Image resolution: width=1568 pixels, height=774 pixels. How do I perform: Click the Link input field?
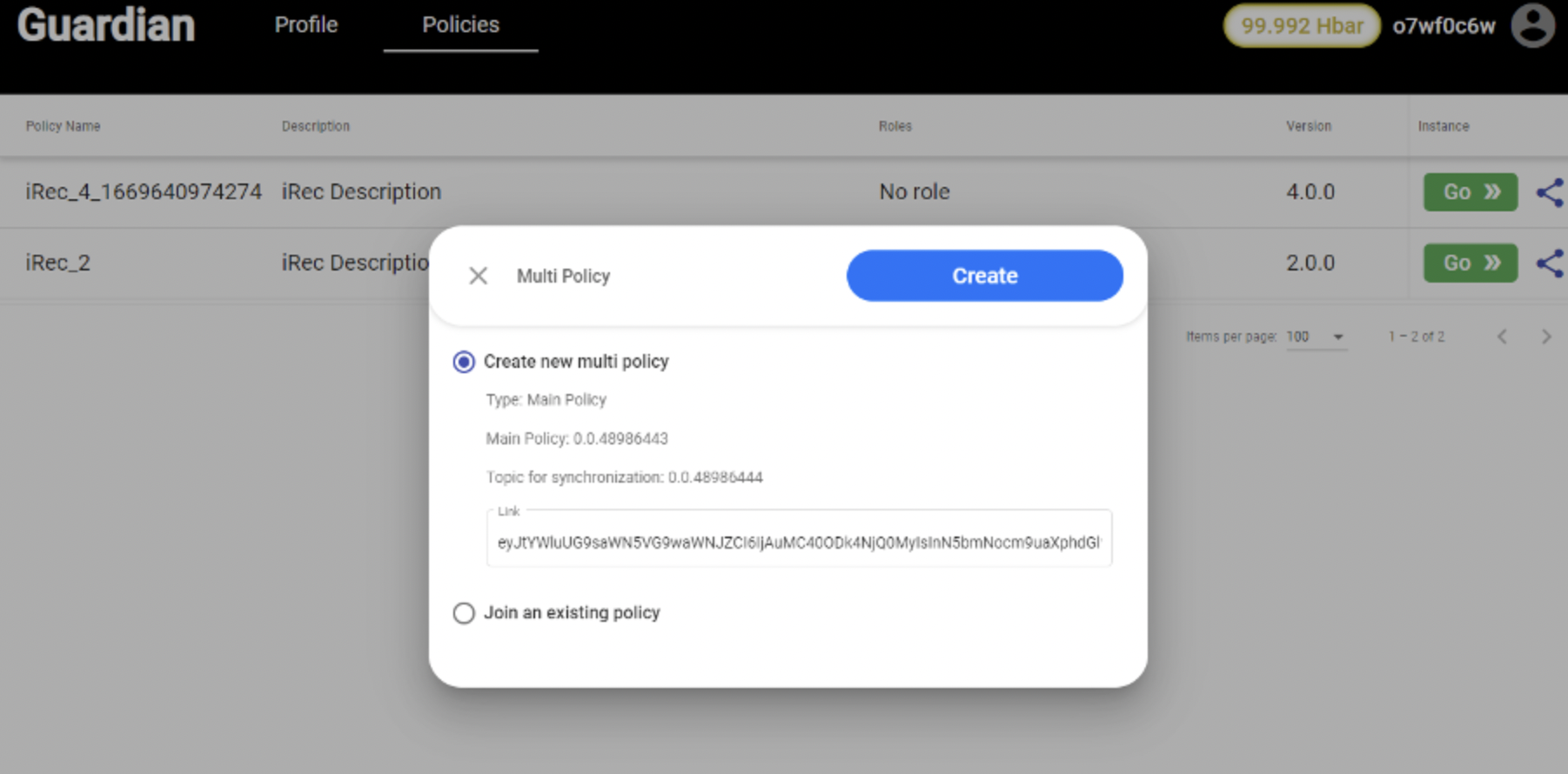click(798, 542)
